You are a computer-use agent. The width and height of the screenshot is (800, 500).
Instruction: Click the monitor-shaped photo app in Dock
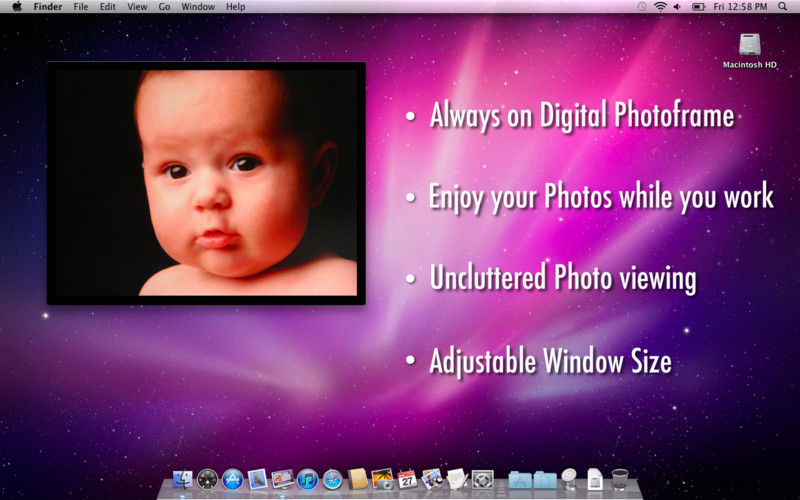coord(283,480)
